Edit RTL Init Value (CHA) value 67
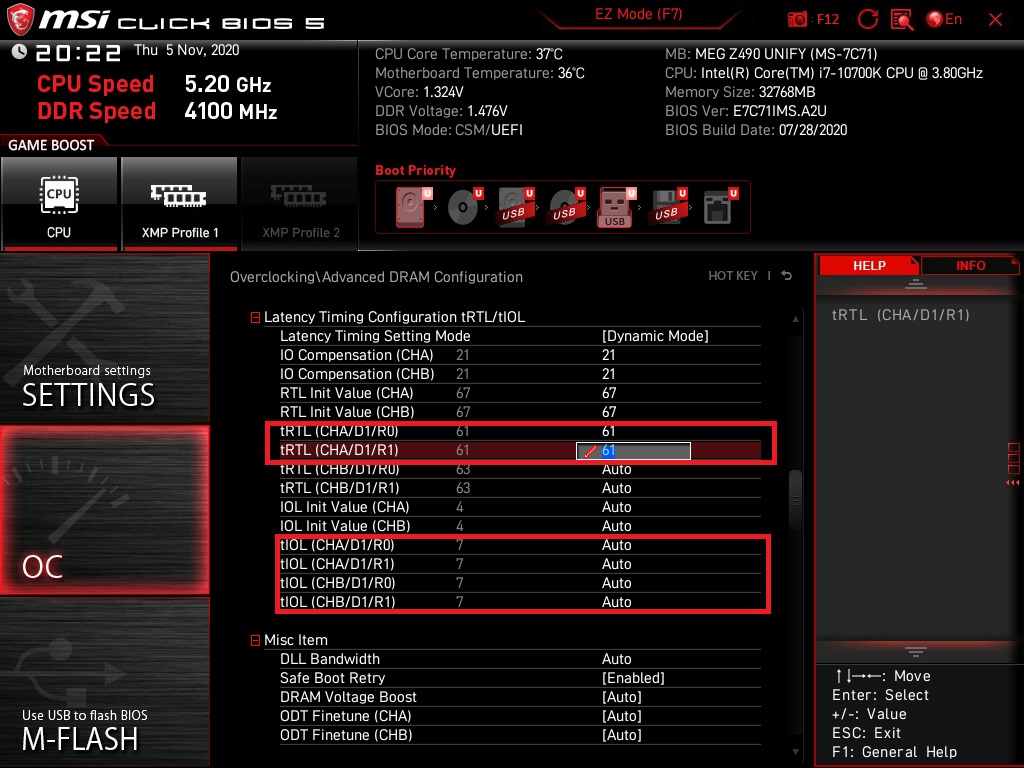The image size is (1024, 768). pos(609,392)
